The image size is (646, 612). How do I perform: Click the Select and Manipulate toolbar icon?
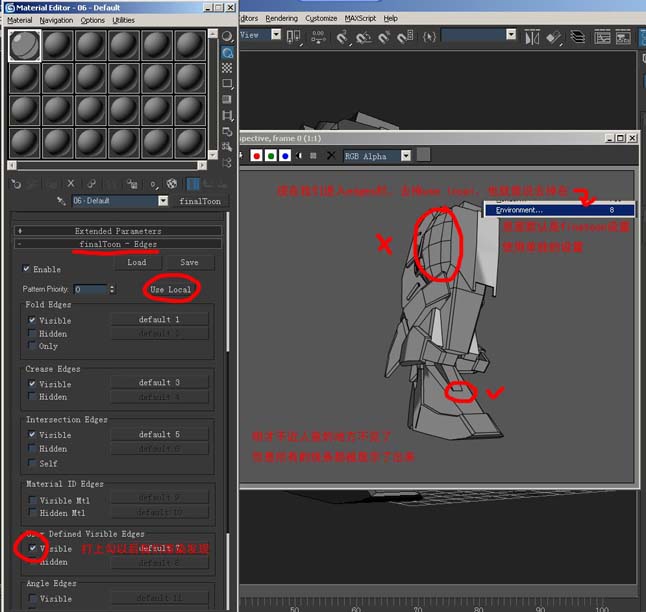318,37
